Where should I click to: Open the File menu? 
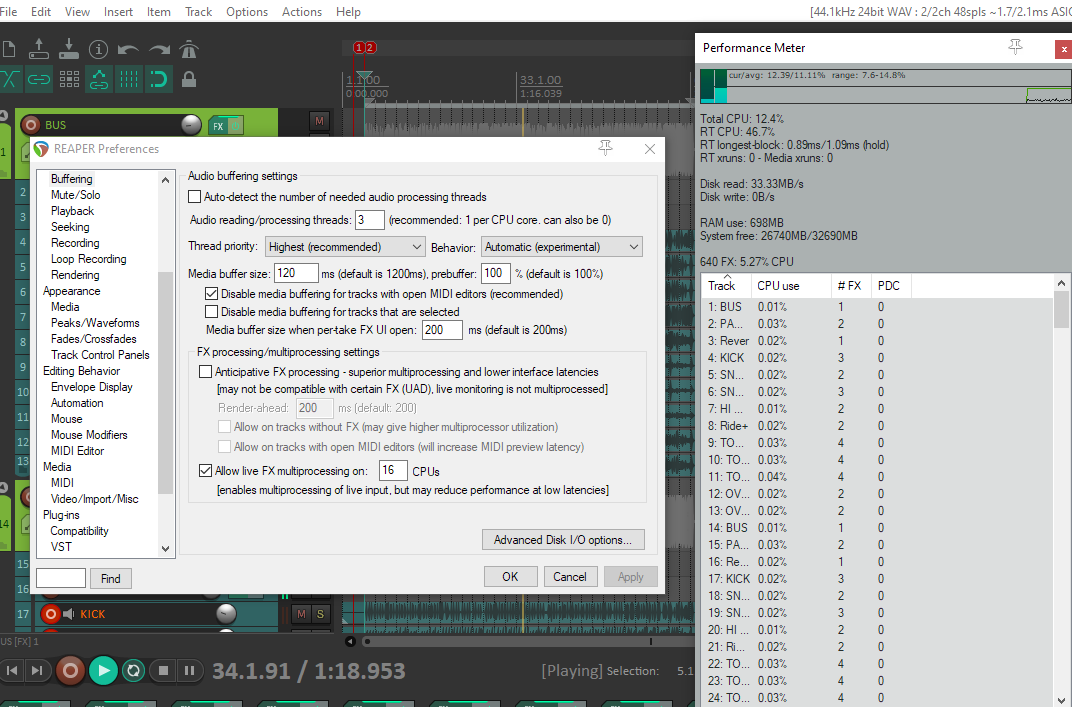coord(8,12)
